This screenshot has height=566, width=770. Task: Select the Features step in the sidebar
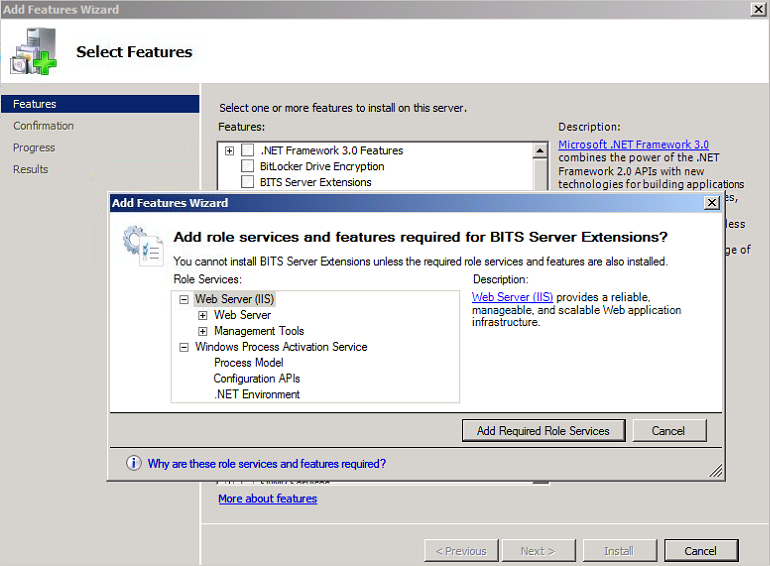pyautogui.click(x=100, y=104)
